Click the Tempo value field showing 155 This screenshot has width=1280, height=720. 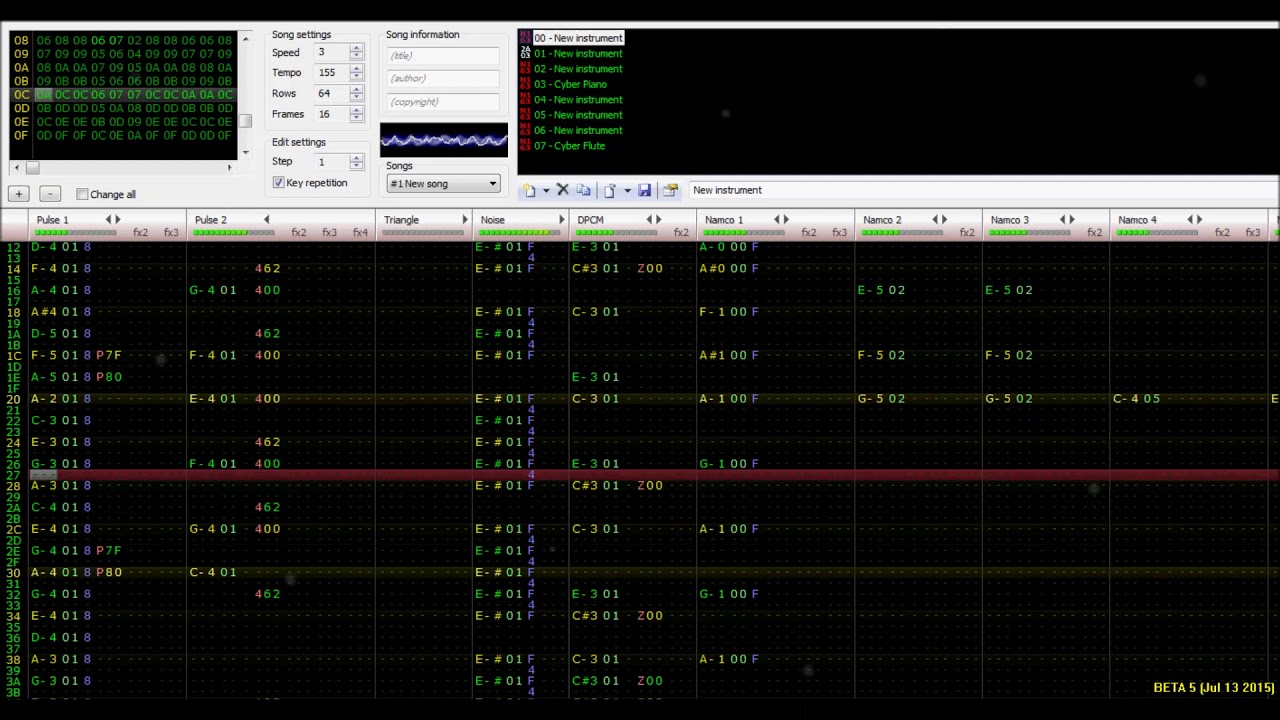coord(331,73)
